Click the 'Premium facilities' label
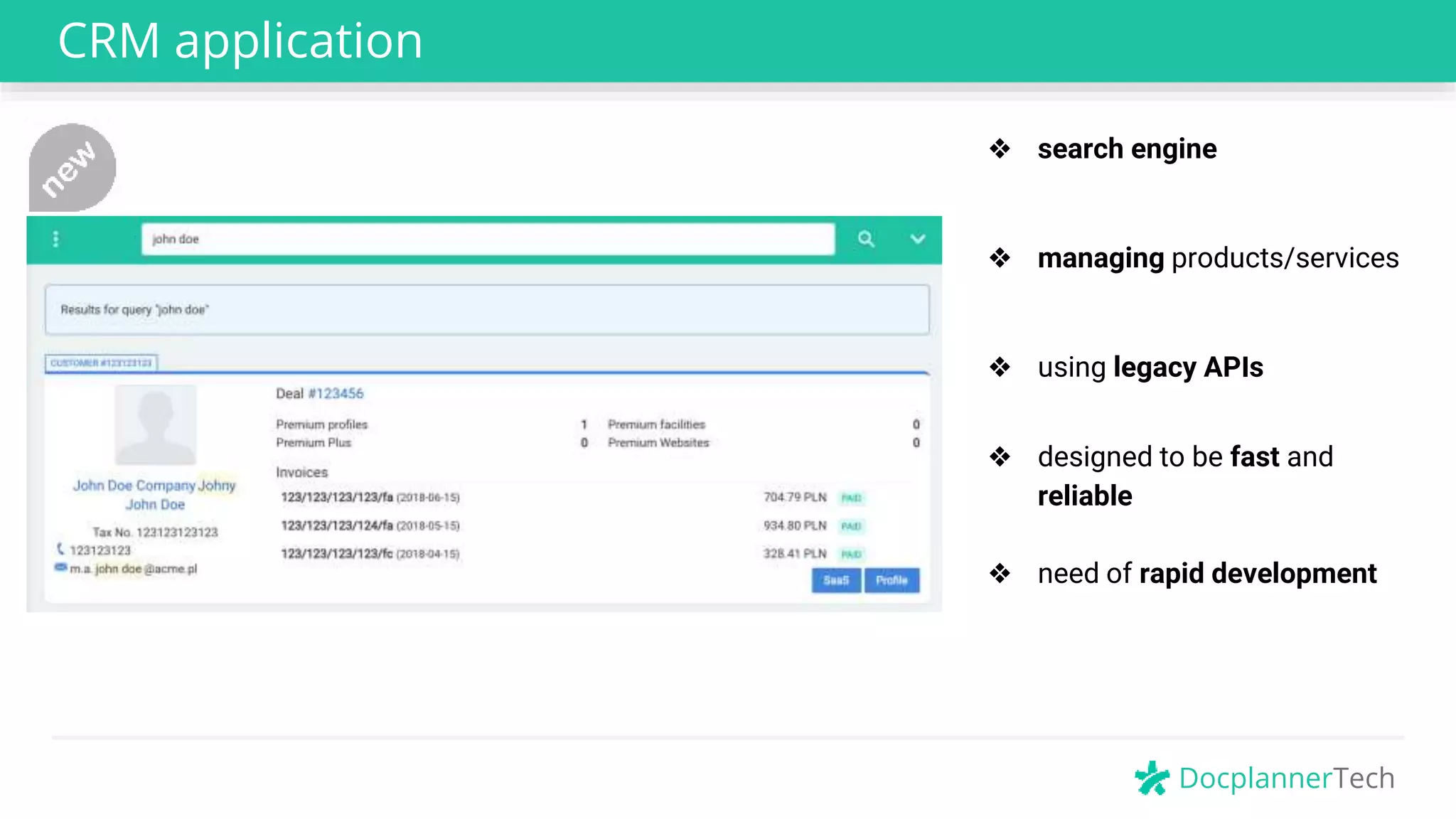 click(x=656, y=424)
